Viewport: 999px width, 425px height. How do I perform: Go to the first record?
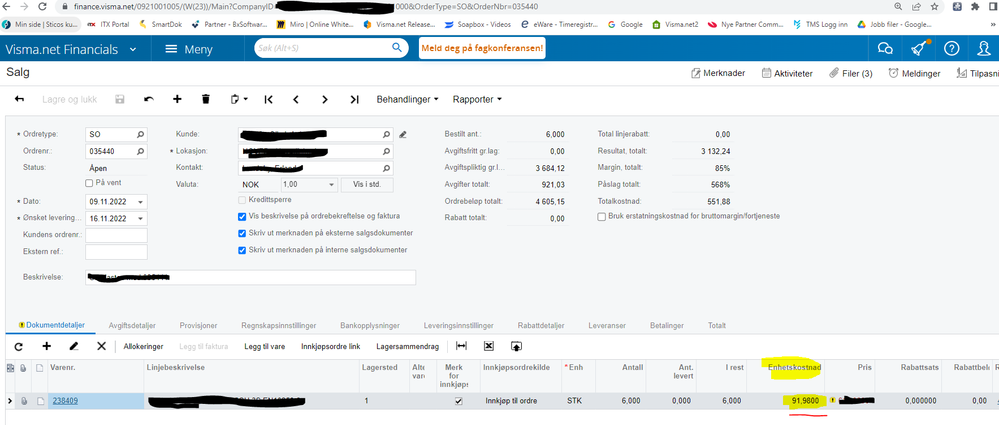click(268, 99)
